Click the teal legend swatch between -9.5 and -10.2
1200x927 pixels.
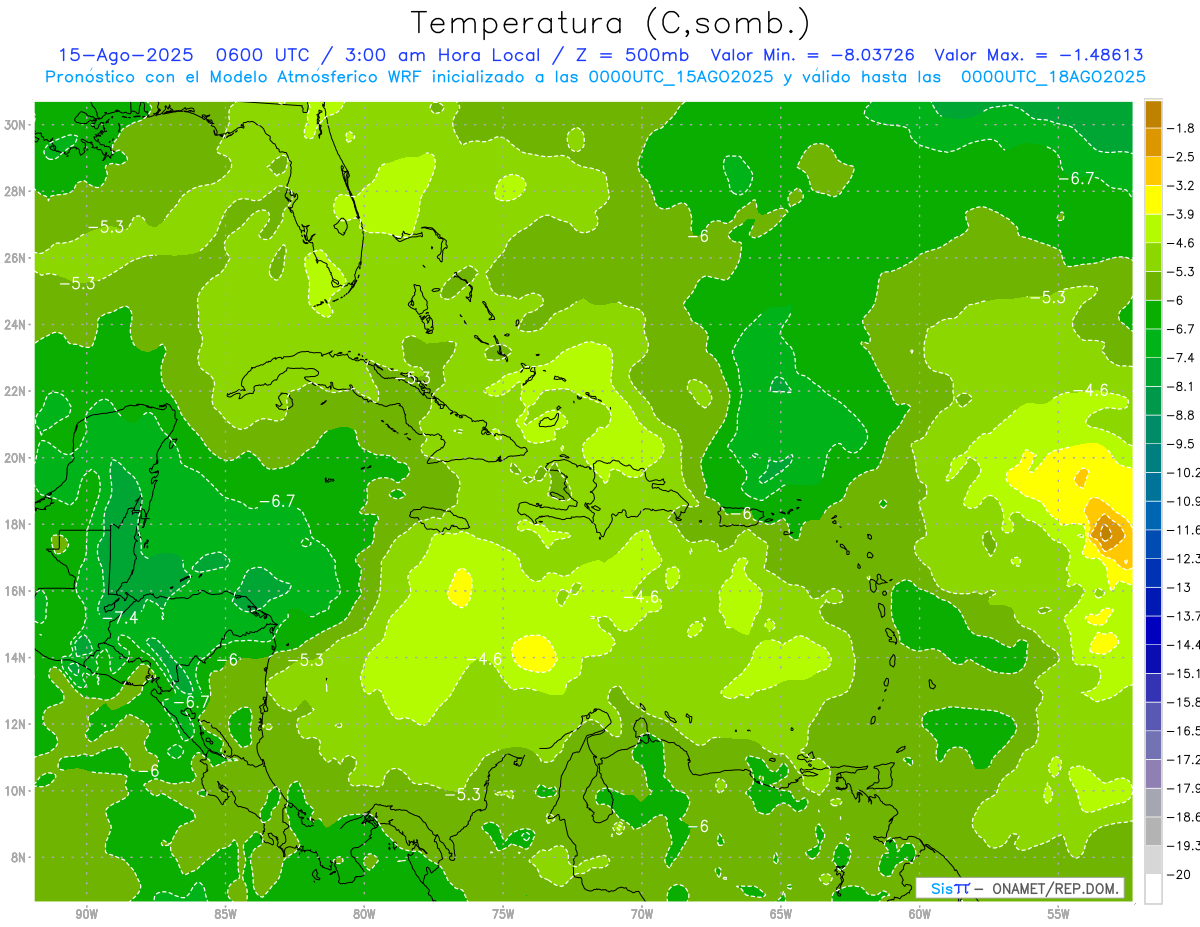[x=1154, y=458]
